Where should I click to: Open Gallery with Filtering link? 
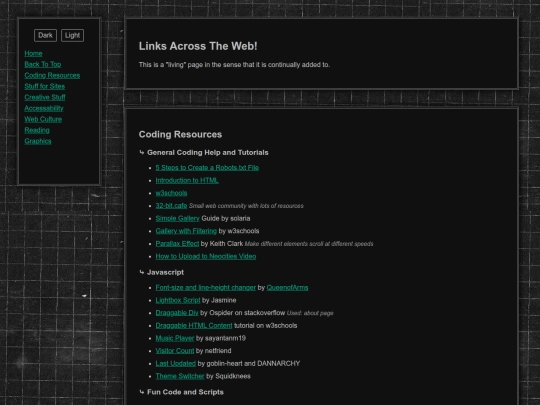pos(186,231)
